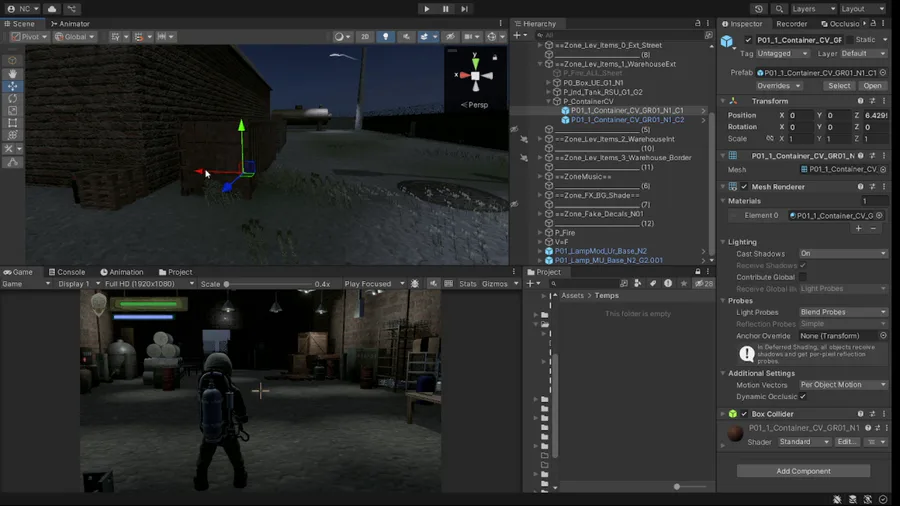Toggle the Box Collider enabled checkbox
The width and height of the screenshot is (900, 506).
[x=744, y=414]
